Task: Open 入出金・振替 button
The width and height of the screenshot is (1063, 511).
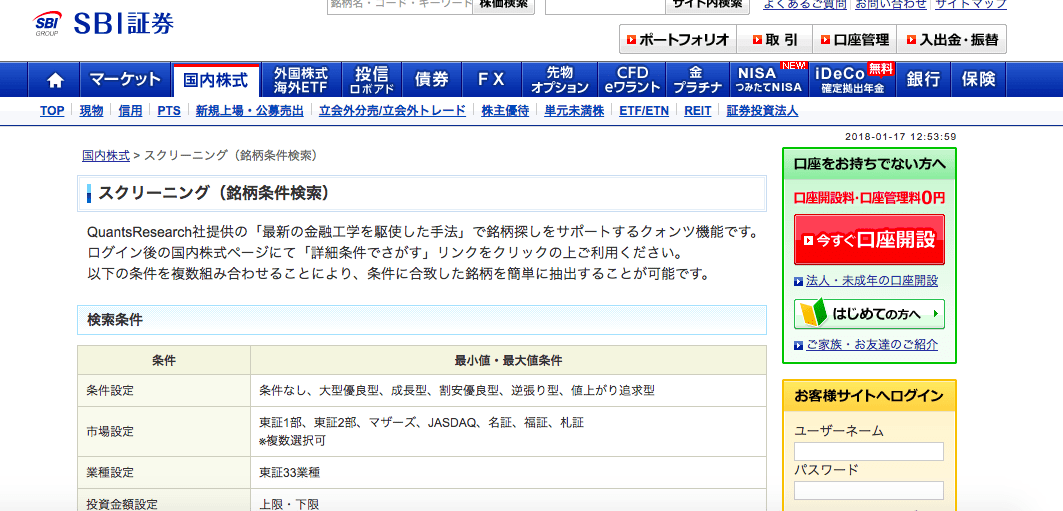Action: click(952, 39)
